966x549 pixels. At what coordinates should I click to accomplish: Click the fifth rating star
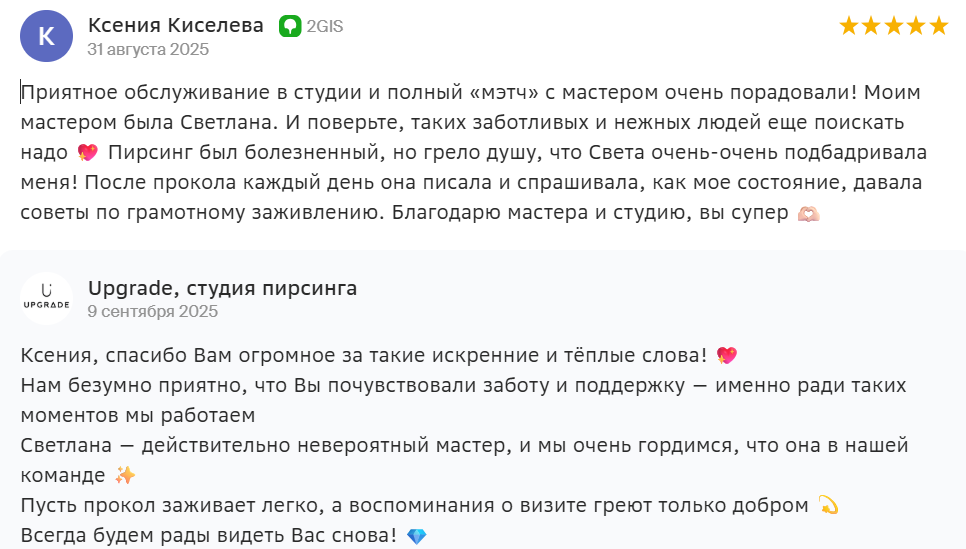(x=938, y=26)
